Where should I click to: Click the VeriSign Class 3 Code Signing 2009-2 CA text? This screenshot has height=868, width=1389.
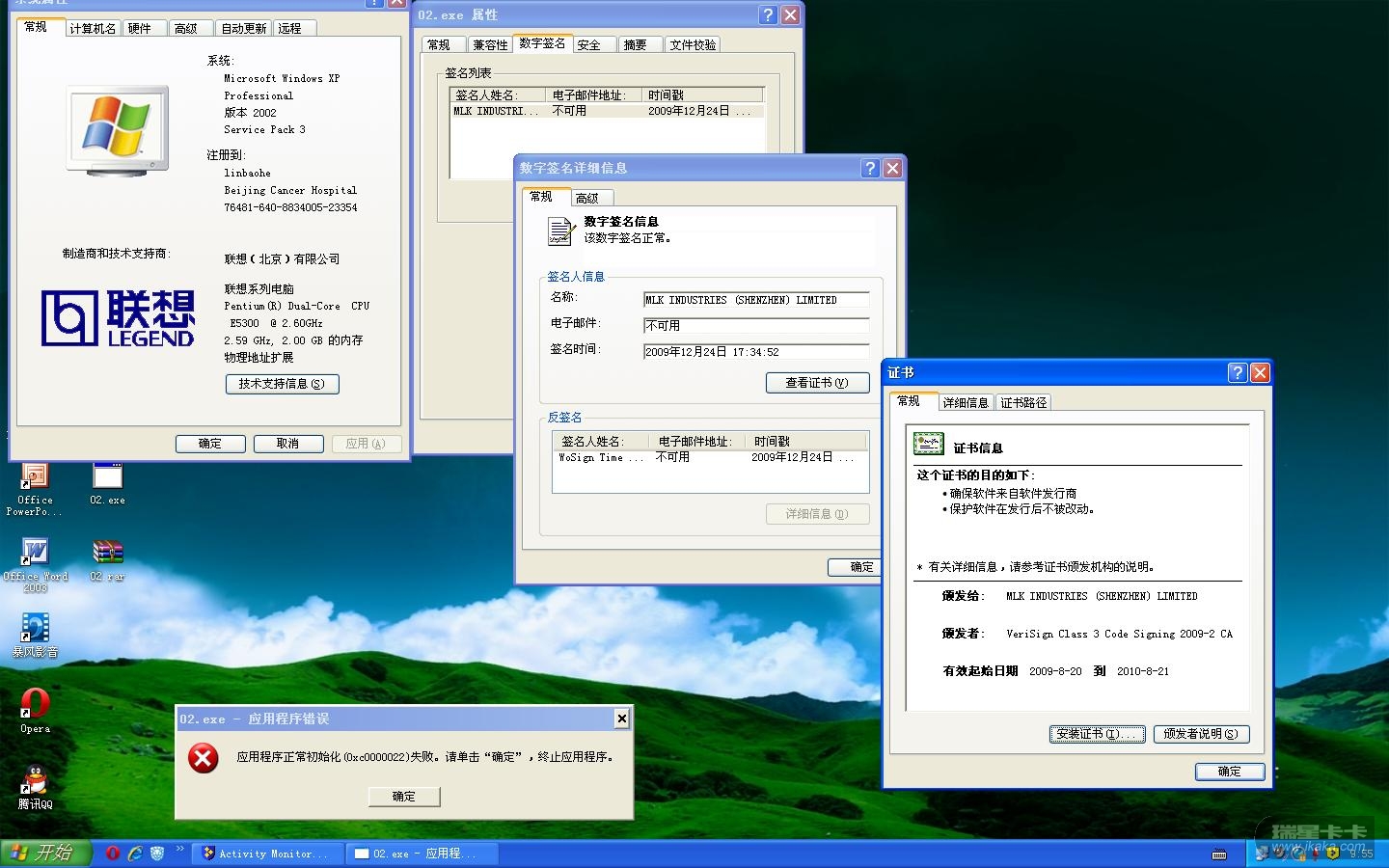pyautogui.click(x=1119, y=634)
